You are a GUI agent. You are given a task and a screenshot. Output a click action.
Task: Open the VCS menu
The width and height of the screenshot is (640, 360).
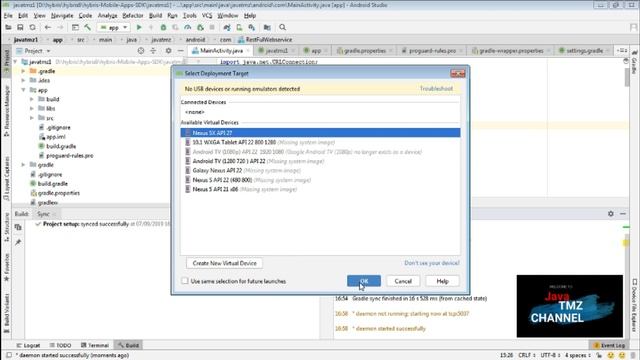(x=207, y=16)
